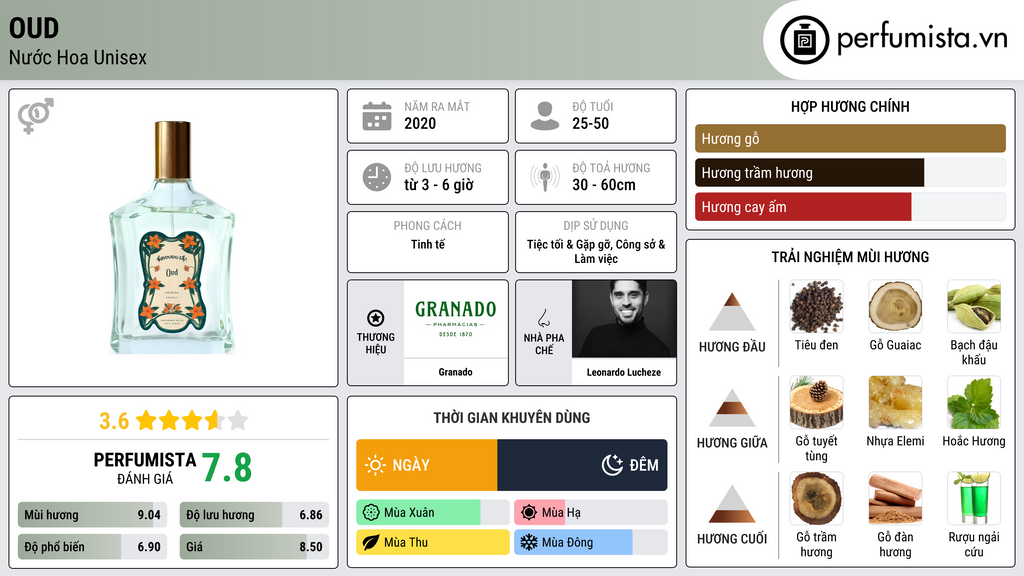Click the clock icon beside Độ lưu hương

click(x=377, y=177)
